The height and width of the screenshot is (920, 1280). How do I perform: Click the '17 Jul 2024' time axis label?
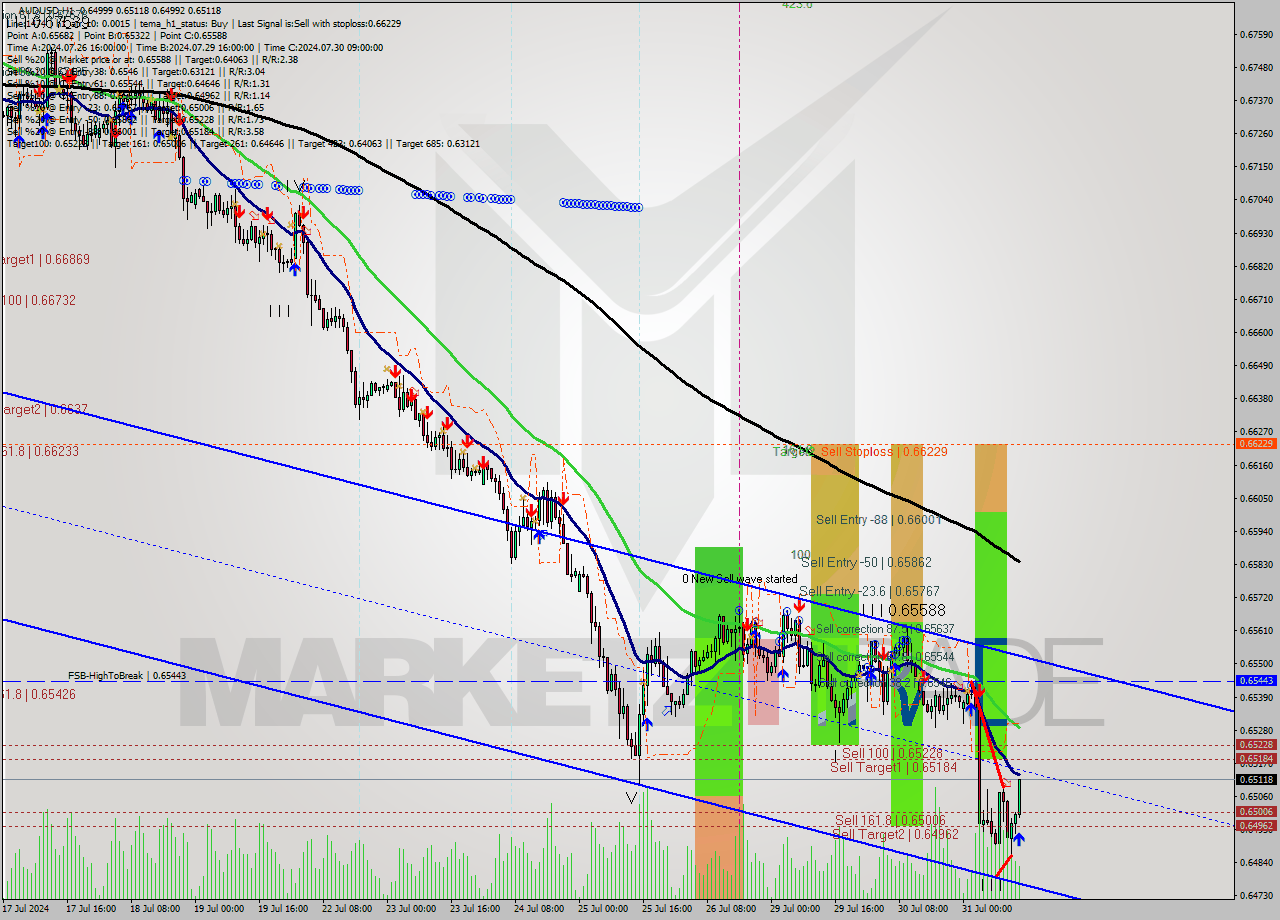pos(26,909)
